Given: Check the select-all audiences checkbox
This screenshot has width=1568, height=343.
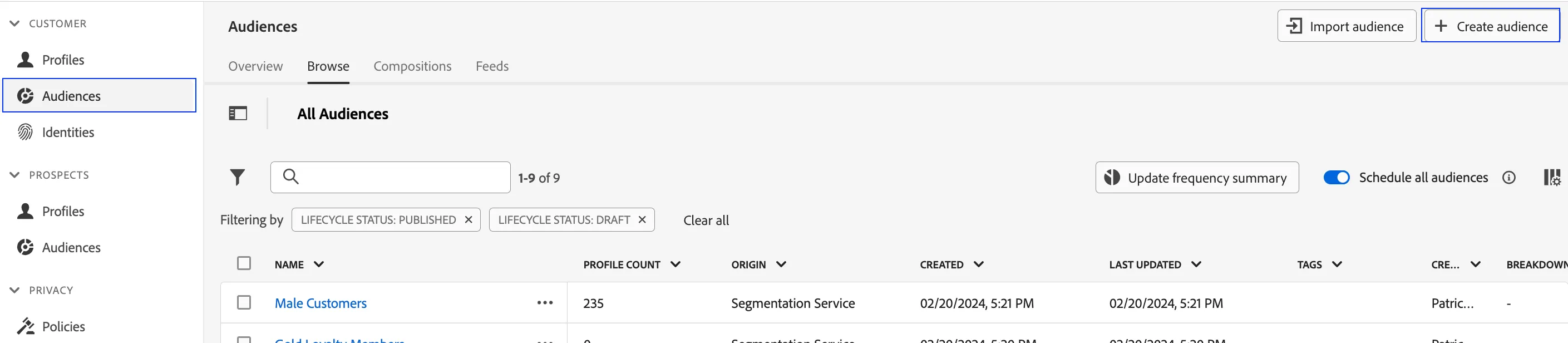Looking at the screenshot, I should coord(244,263).
